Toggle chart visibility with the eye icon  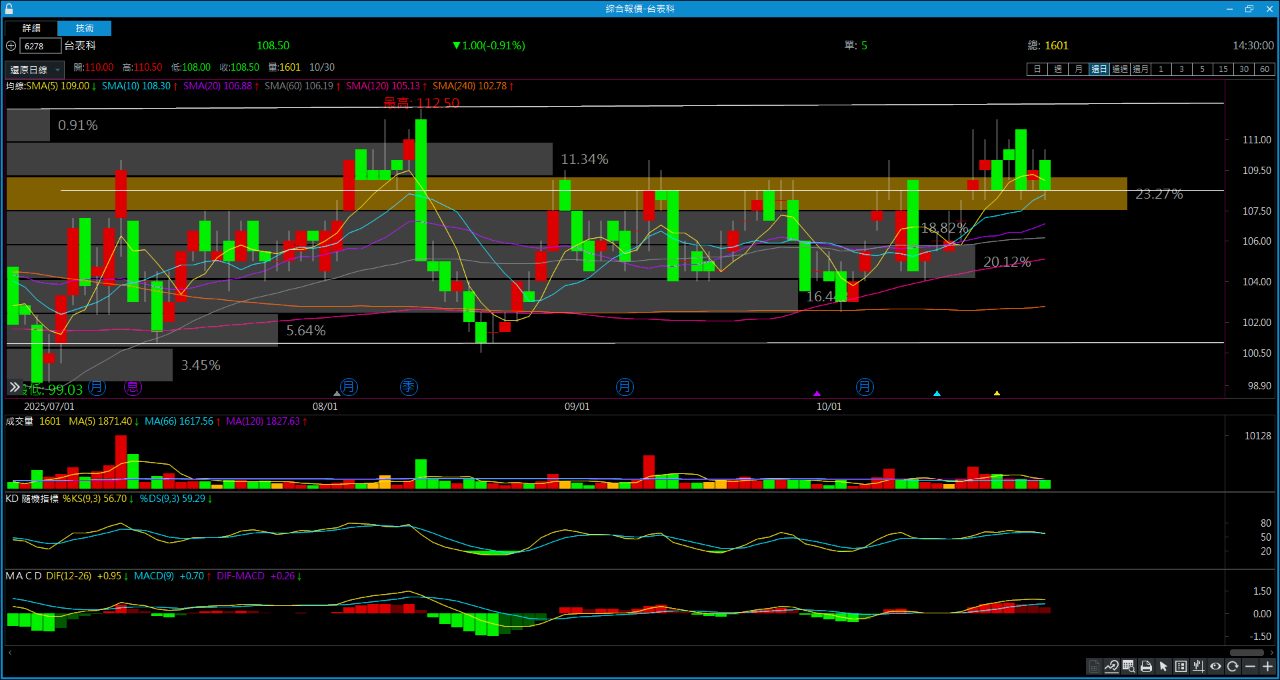click(x=1216, y=667)
